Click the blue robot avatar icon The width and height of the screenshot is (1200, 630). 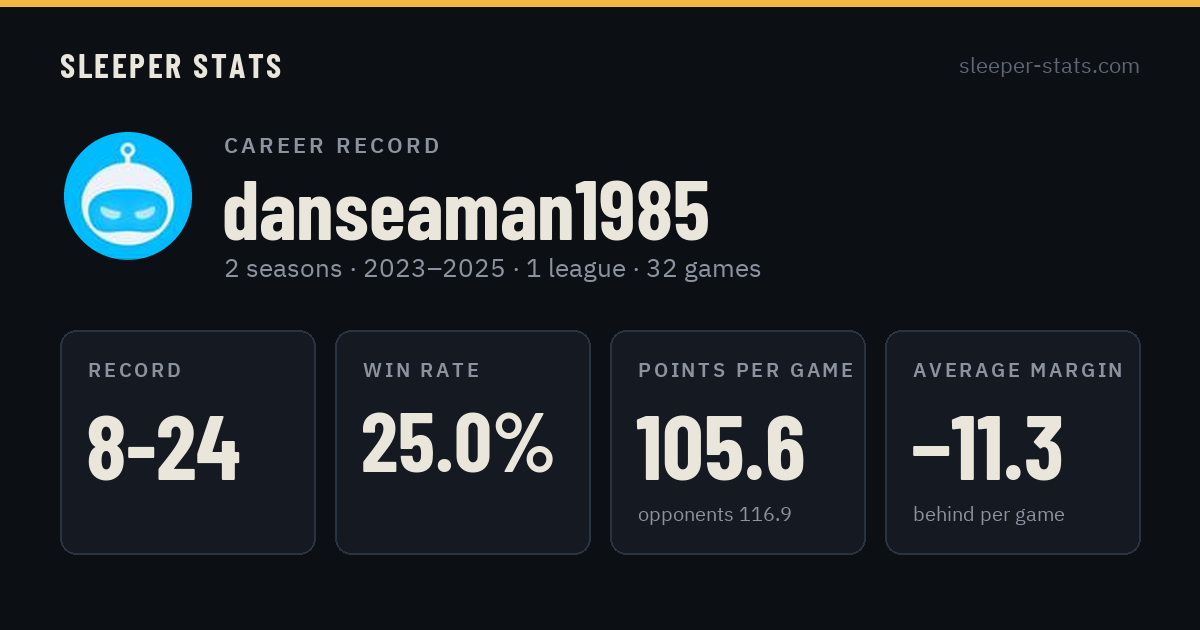click(x=128, y=196)
